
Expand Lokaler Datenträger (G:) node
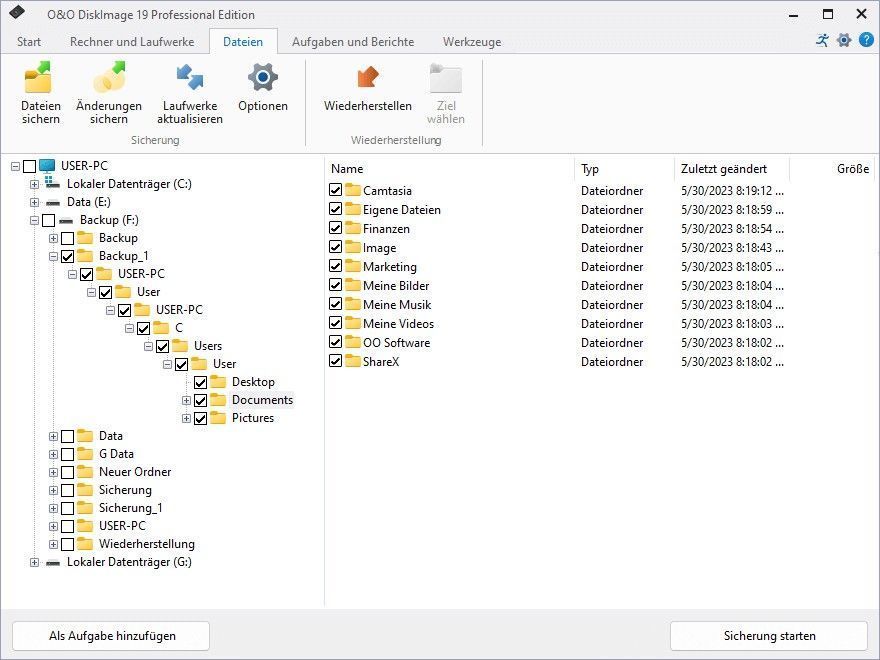coord(34,562)
